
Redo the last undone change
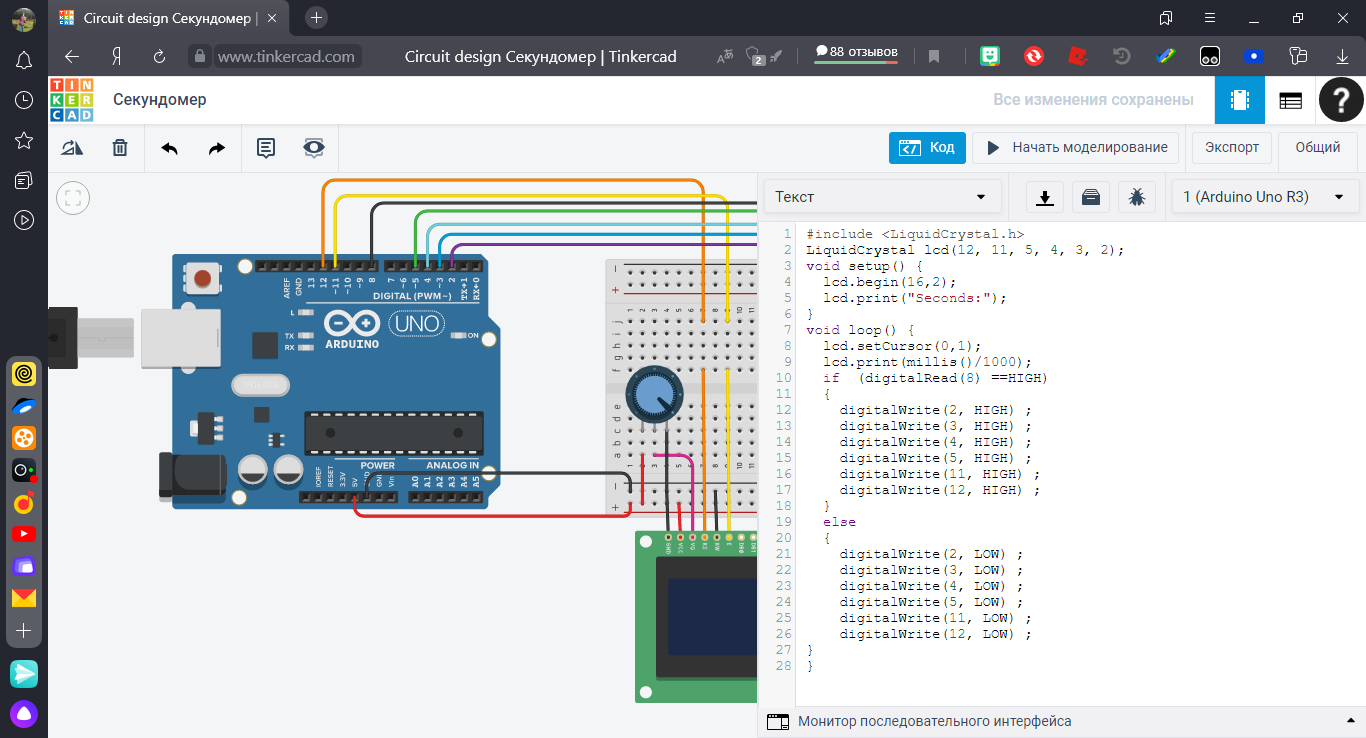pyautogui.click(x=217, y=148)
